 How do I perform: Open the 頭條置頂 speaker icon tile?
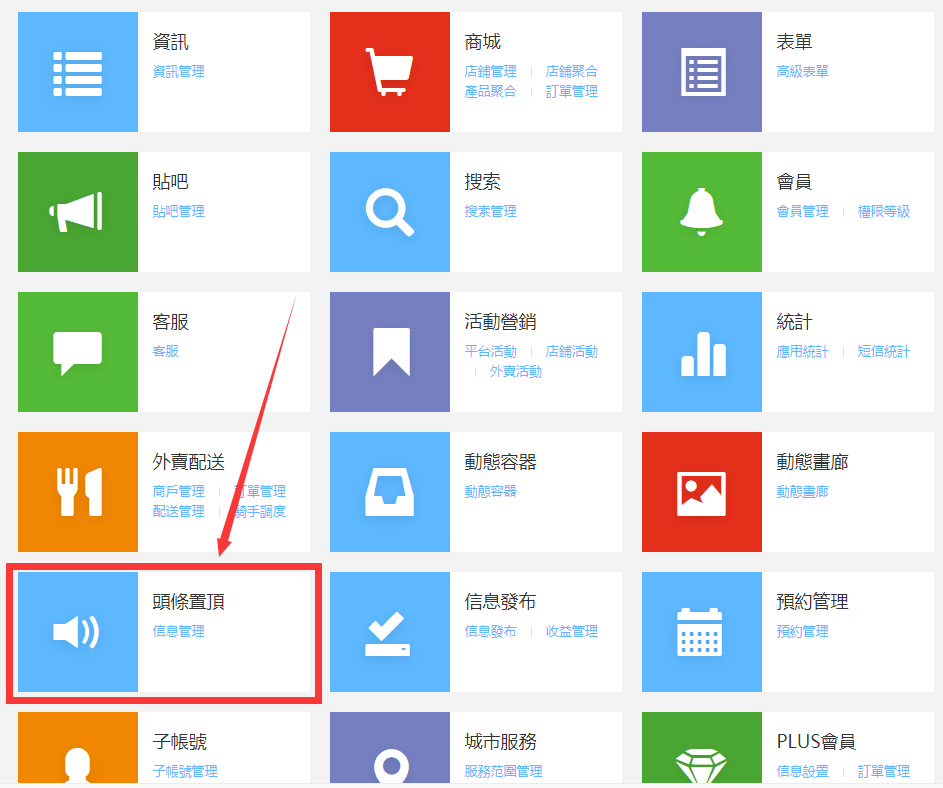(78, 632)
